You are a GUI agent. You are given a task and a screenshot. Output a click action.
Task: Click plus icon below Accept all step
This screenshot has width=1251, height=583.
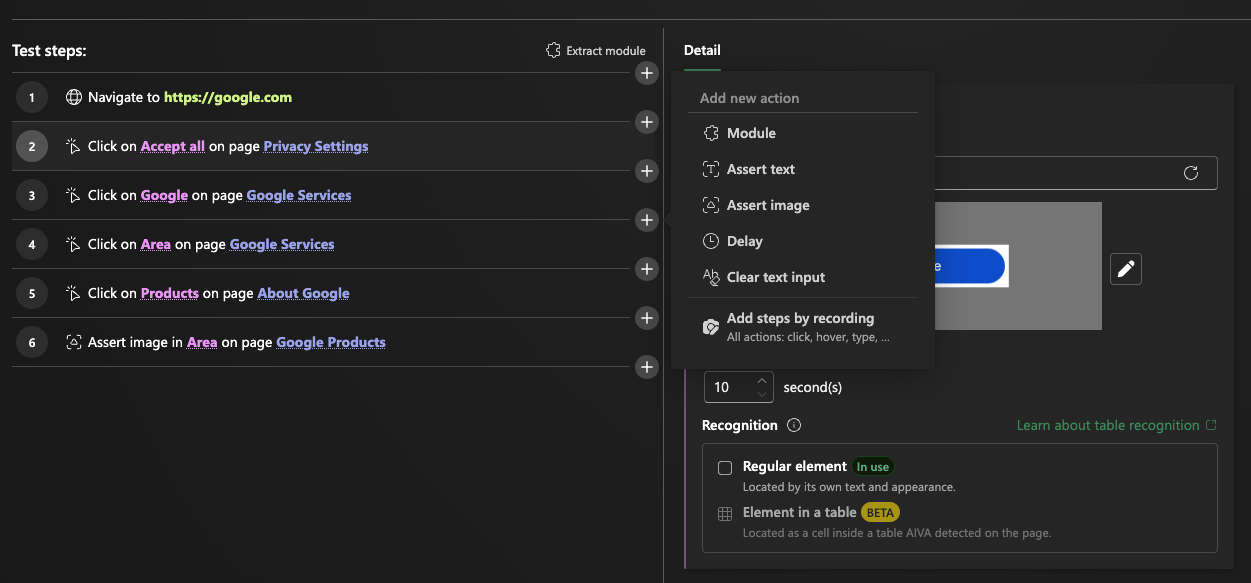coord(647,171)
